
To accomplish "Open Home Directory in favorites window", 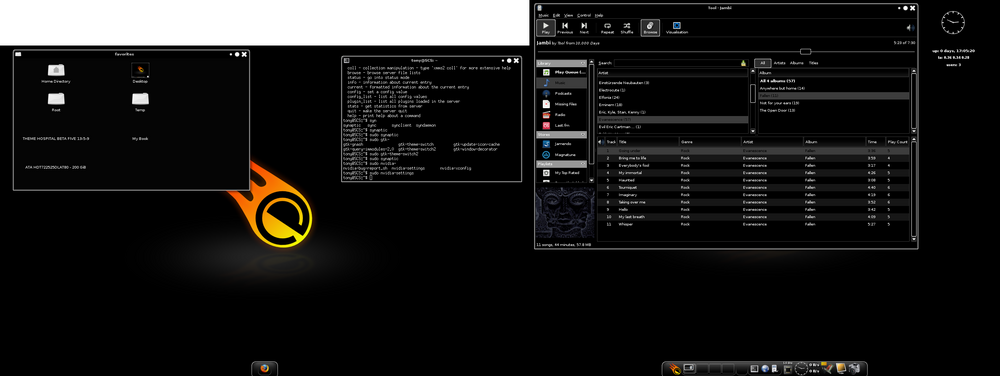I will [56, 73].
